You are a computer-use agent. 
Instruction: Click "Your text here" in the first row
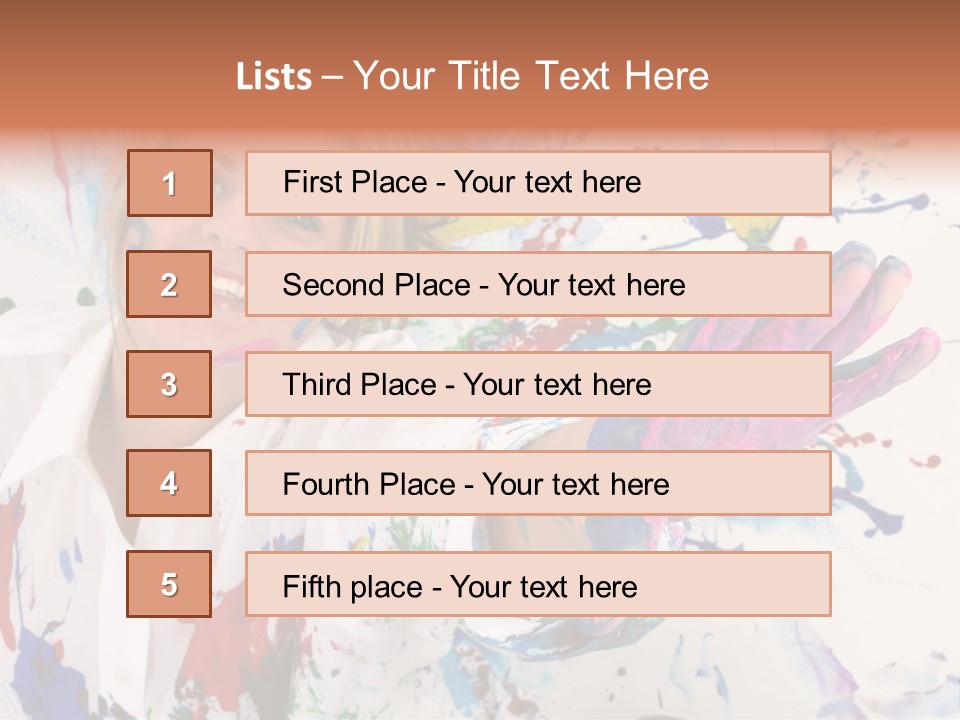point(547,182)
